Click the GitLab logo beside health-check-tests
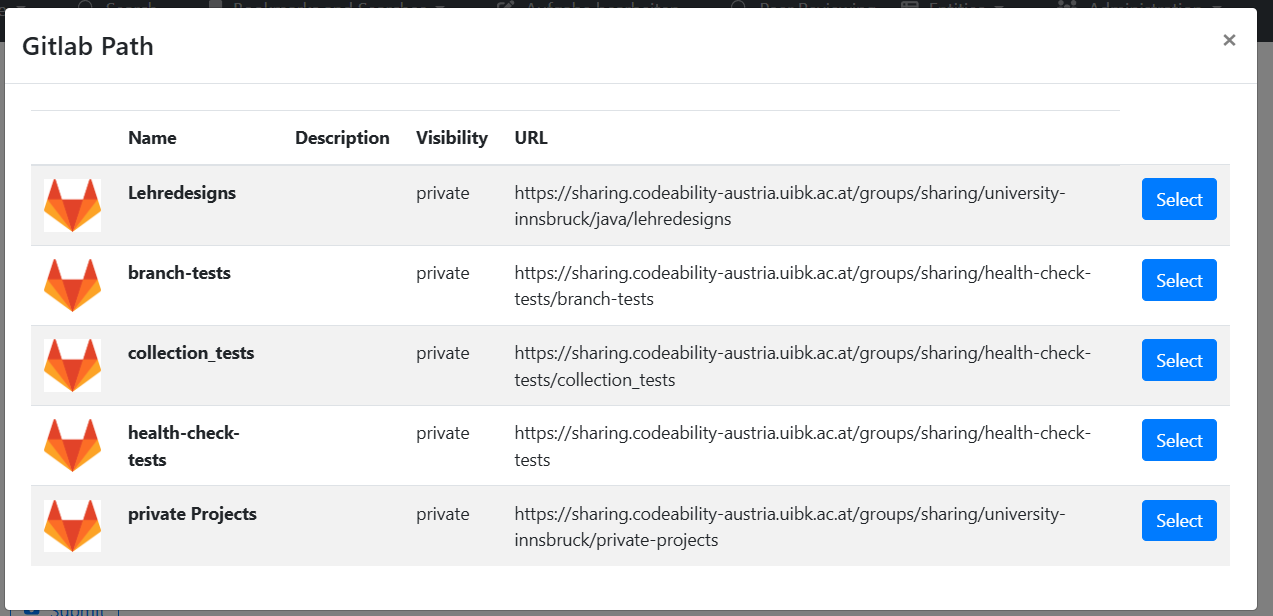The height and width of the screenshot is (616, 1273). pyautogui.click(x=72, y=445)
